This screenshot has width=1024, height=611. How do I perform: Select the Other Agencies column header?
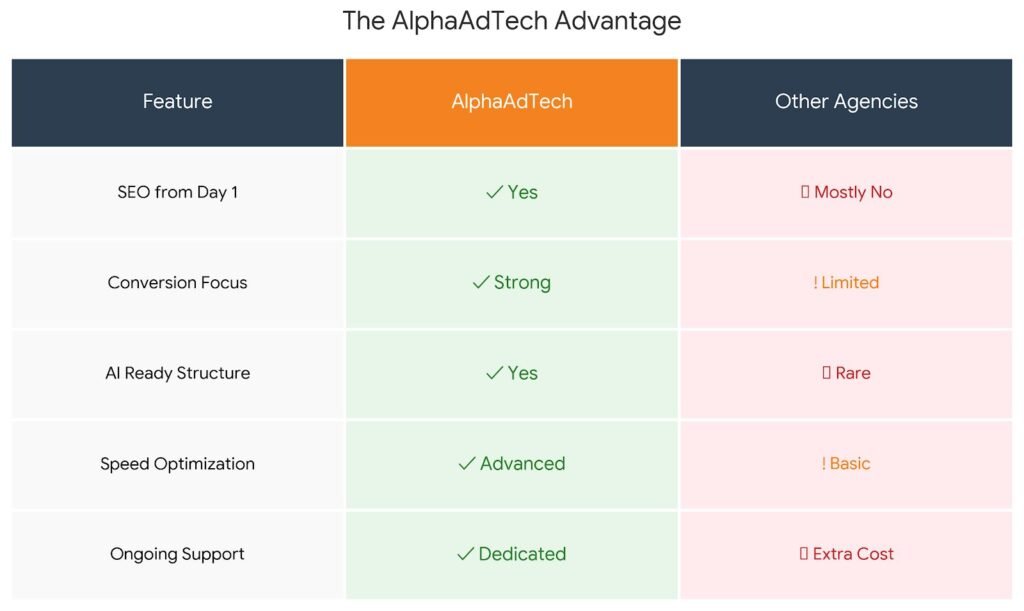[846, 102]
